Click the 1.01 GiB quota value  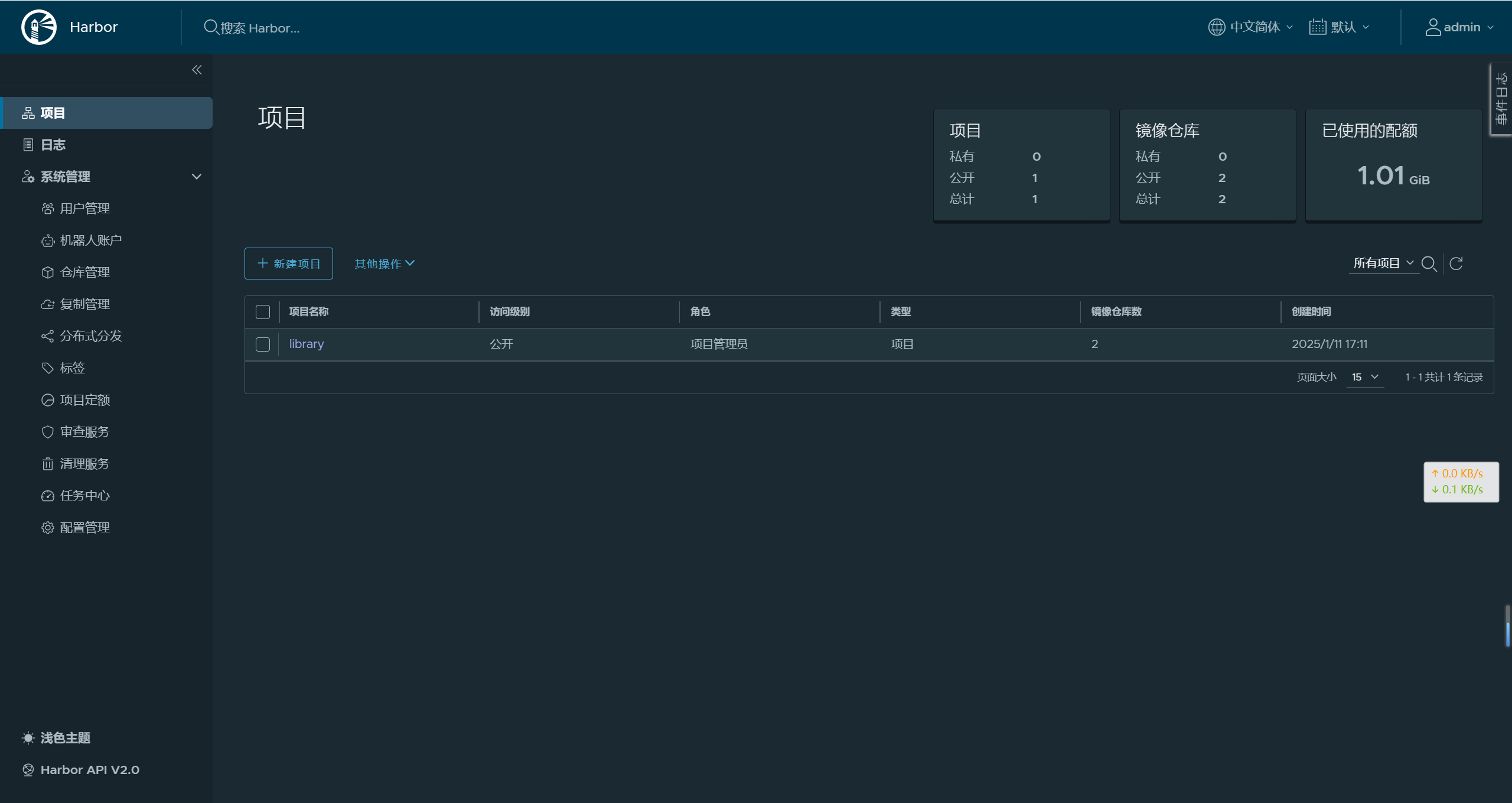[x=1393, y=175]
